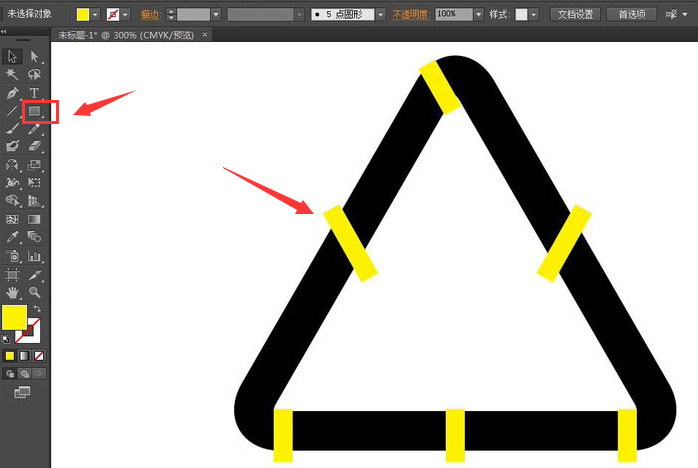The height and width of the screenshot is (468, 698).
Task: Click the 100% opacity field
Action: point(454,15)
